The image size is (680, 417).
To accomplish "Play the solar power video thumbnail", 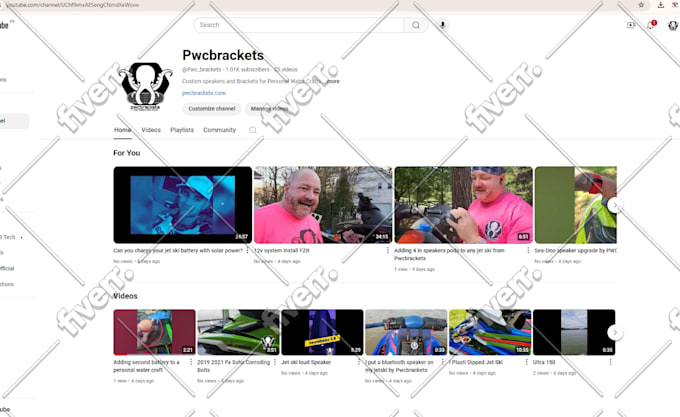I will (x=183, y=205).
